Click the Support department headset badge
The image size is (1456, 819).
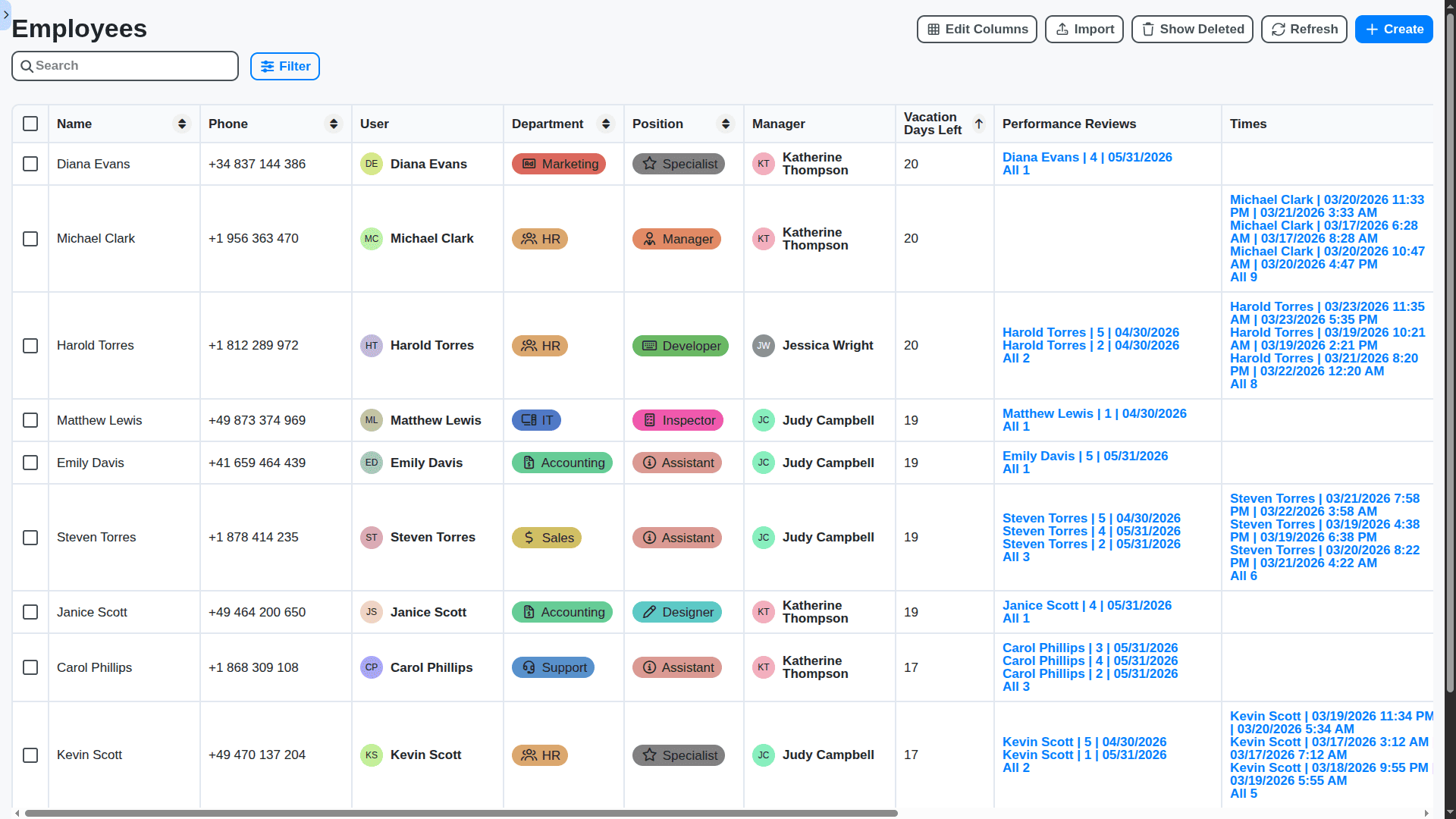click(x=553, y=667)
